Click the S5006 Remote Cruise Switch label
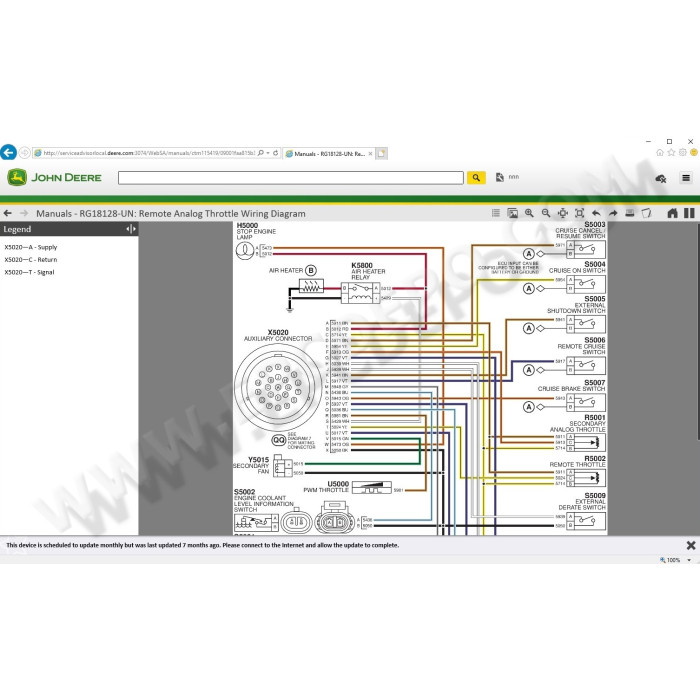The width and height of the screenshot is (700, 700). click(x=581, y=346)
